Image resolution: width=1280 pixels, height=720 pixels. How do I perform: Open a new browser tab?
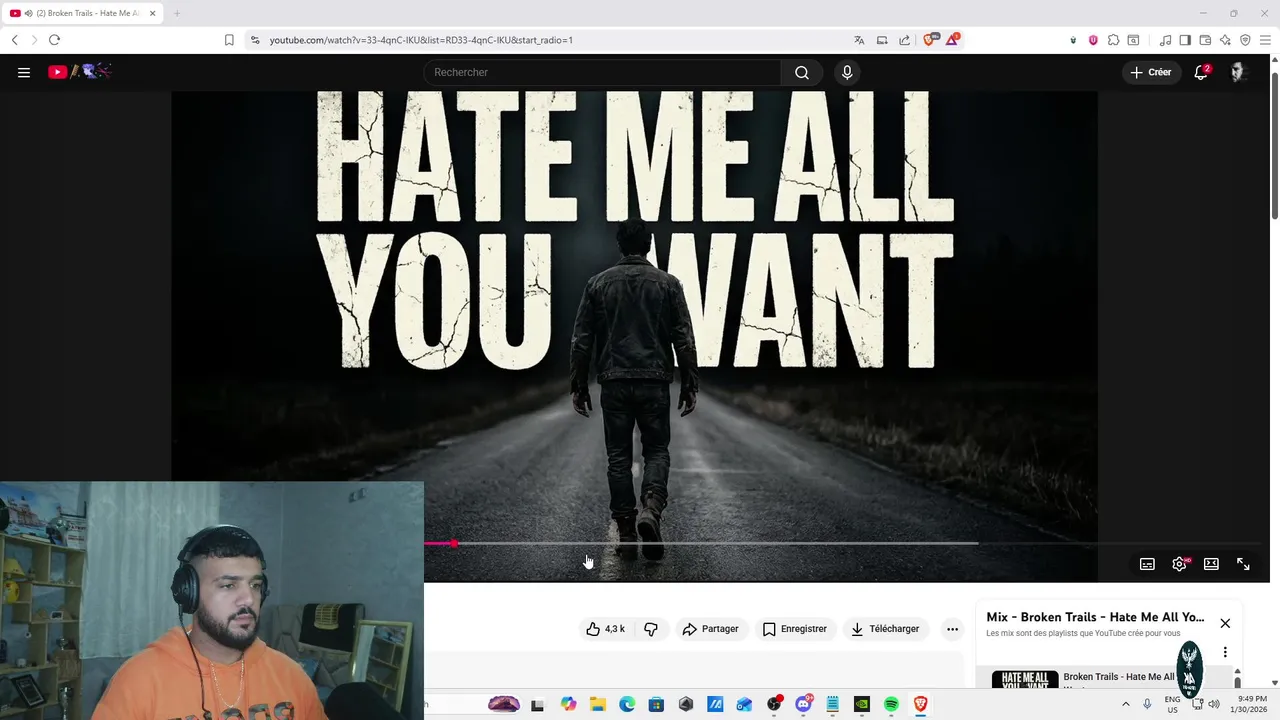177,13
